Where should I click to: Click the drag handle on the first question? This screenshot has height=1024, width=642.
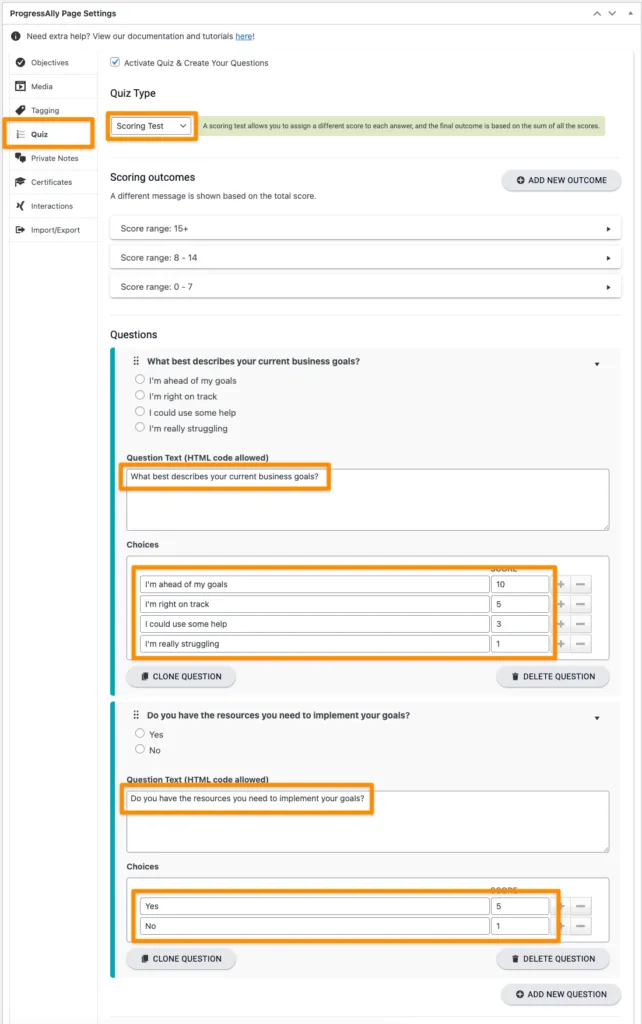tap(135, 360)
